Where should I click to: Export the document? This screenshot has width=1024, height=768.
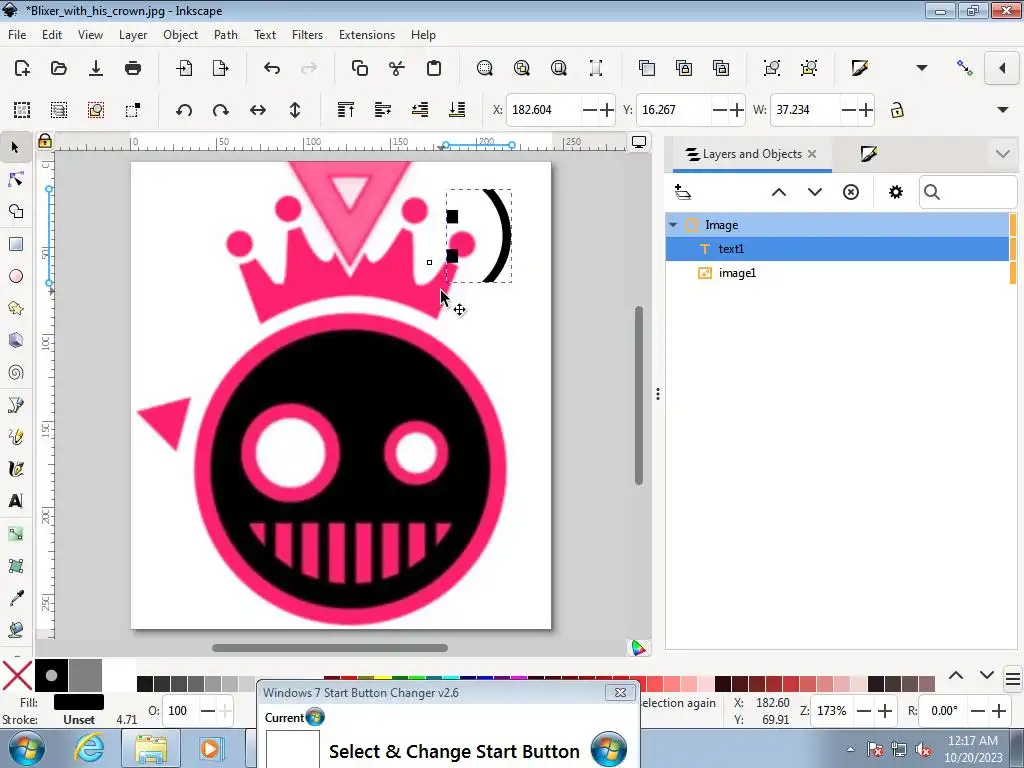click(x=221, y=68)
